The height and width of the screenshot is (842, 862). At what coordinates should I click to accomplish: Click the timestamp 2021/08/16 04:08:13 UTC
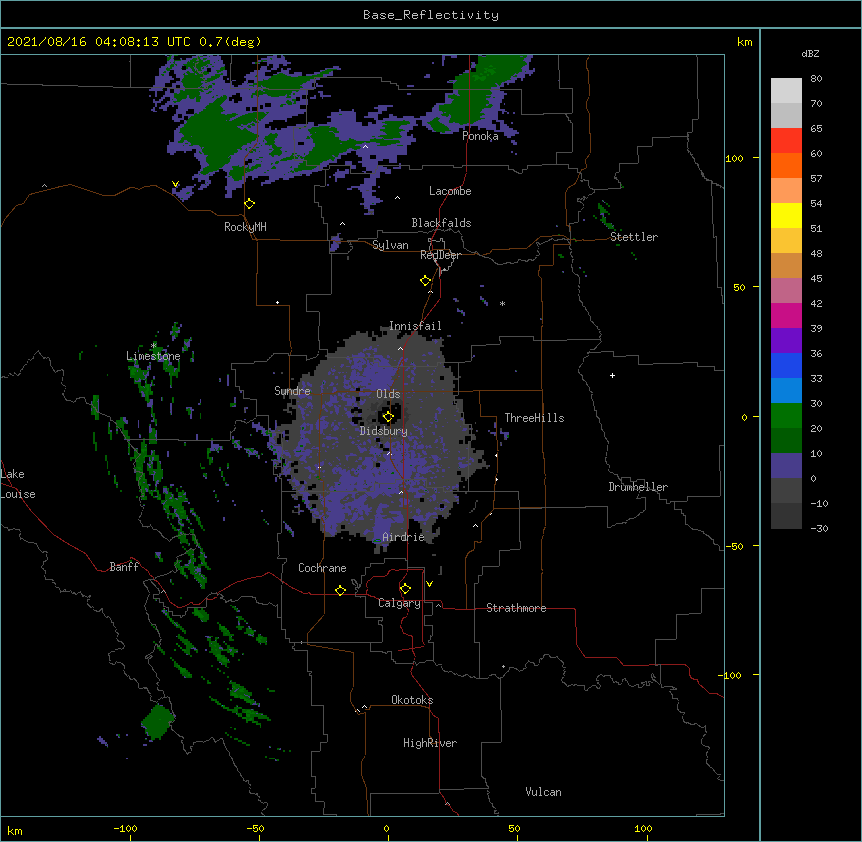[99, 42]
